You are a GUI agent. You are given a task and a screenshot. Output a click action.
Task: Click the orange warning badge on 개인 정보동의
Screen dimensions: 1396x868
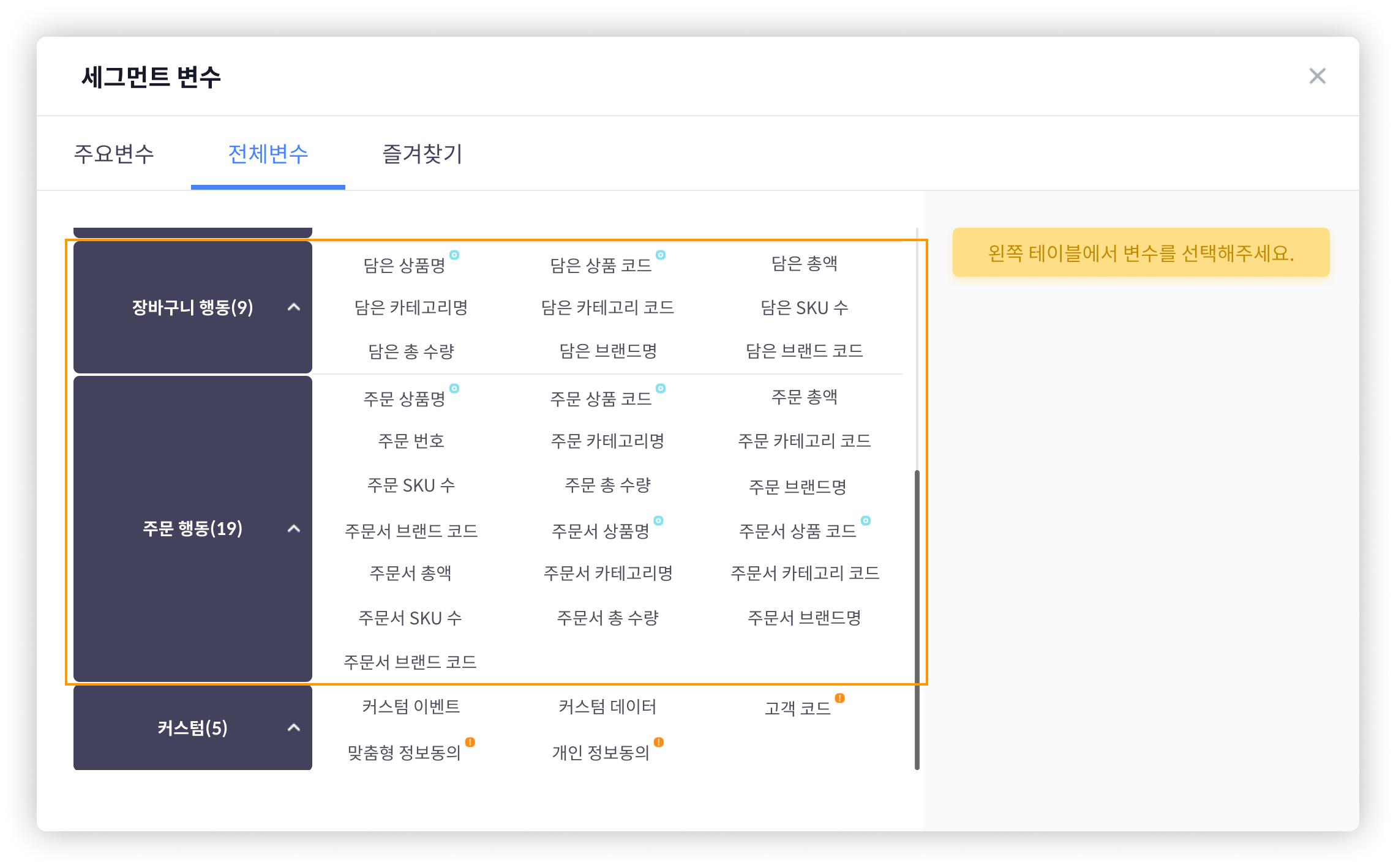point(659,742)
